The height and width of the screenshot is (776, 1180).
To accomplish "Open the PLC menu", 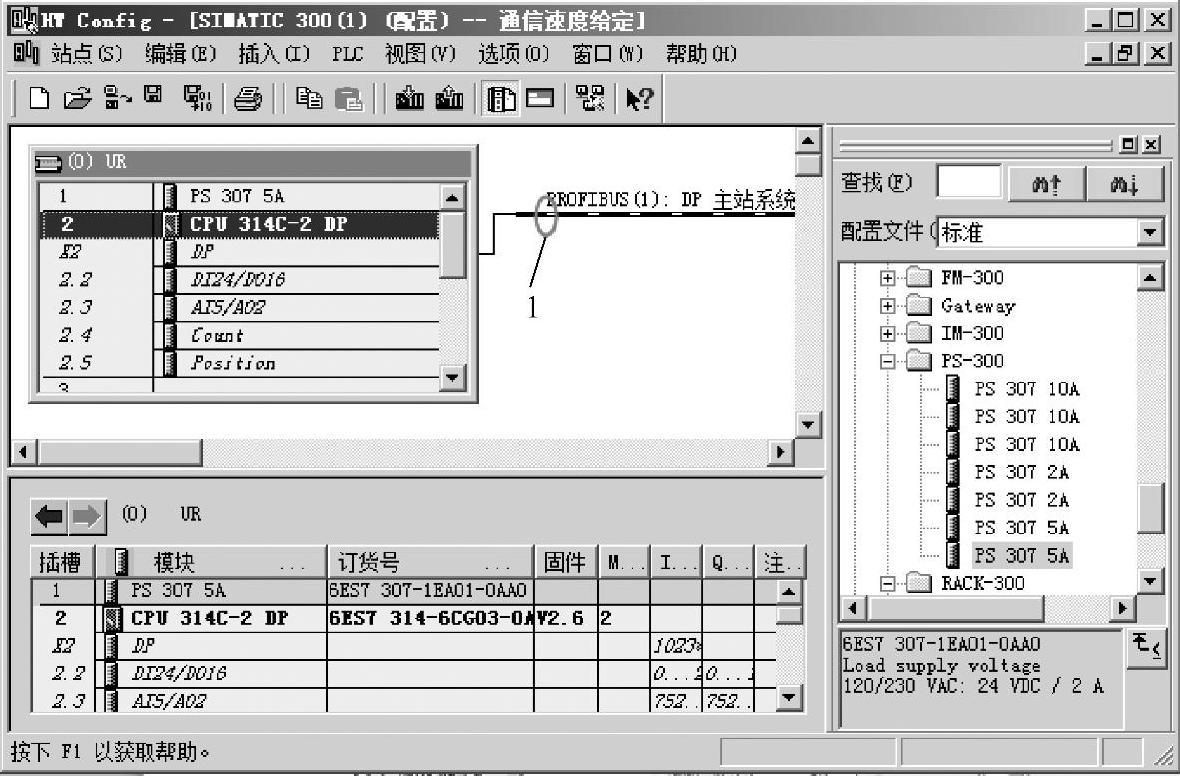I will pyautogui.click(x=347, y=54).
